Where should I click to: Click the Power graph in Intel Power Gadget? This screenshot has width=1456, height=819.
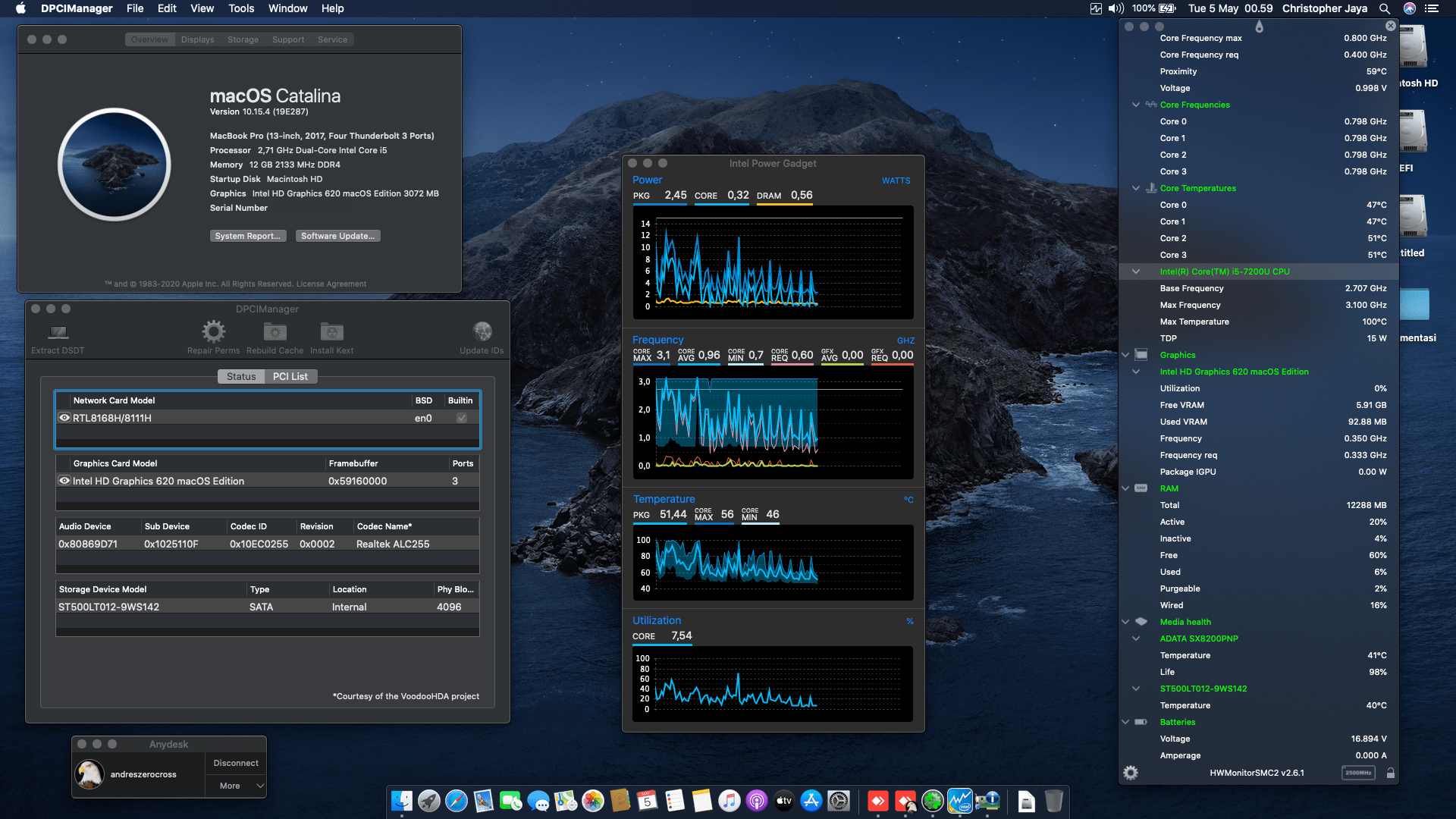(773, 262)
